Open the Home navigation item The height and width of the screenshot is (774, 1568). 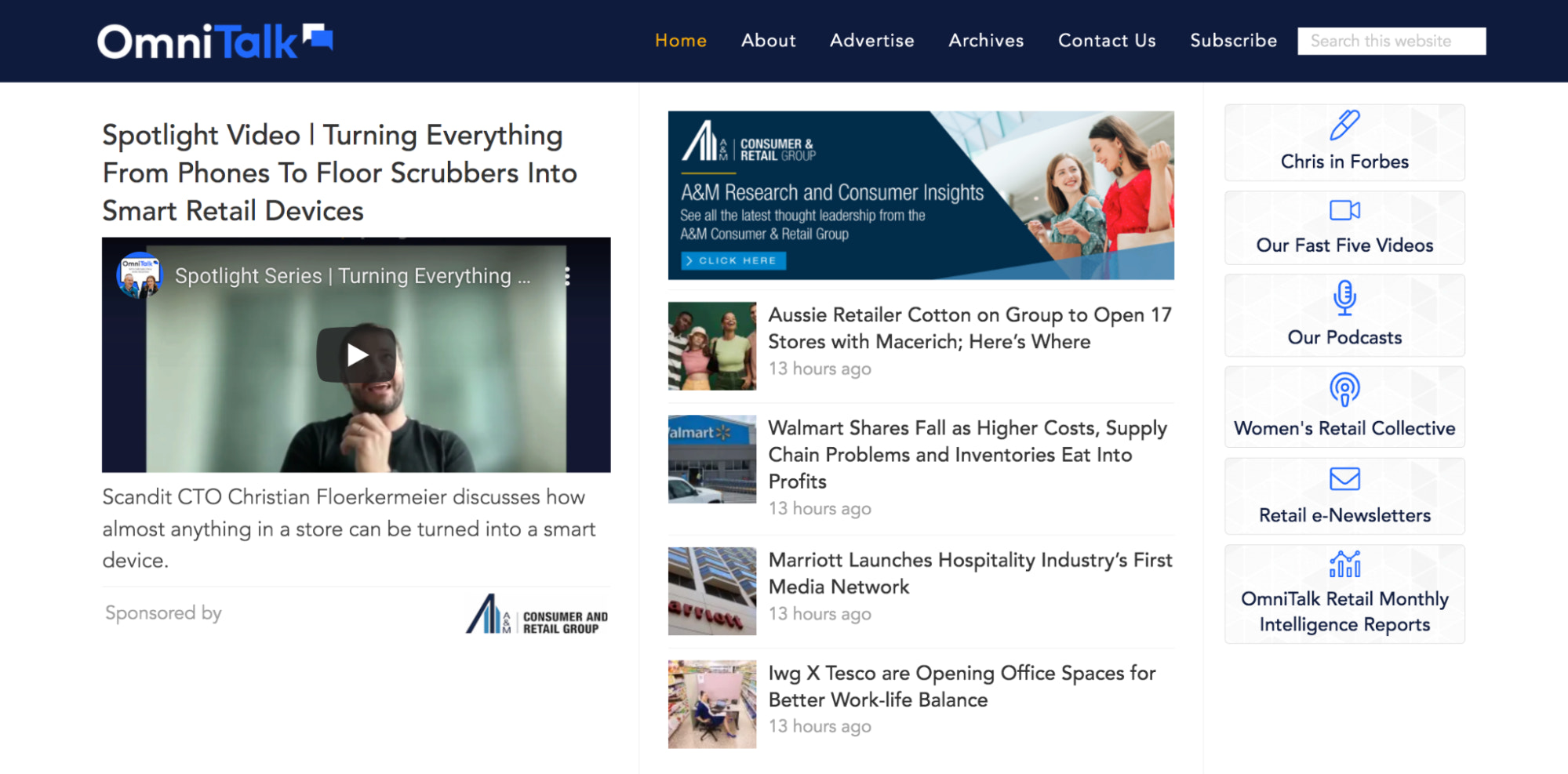[680, 41]
